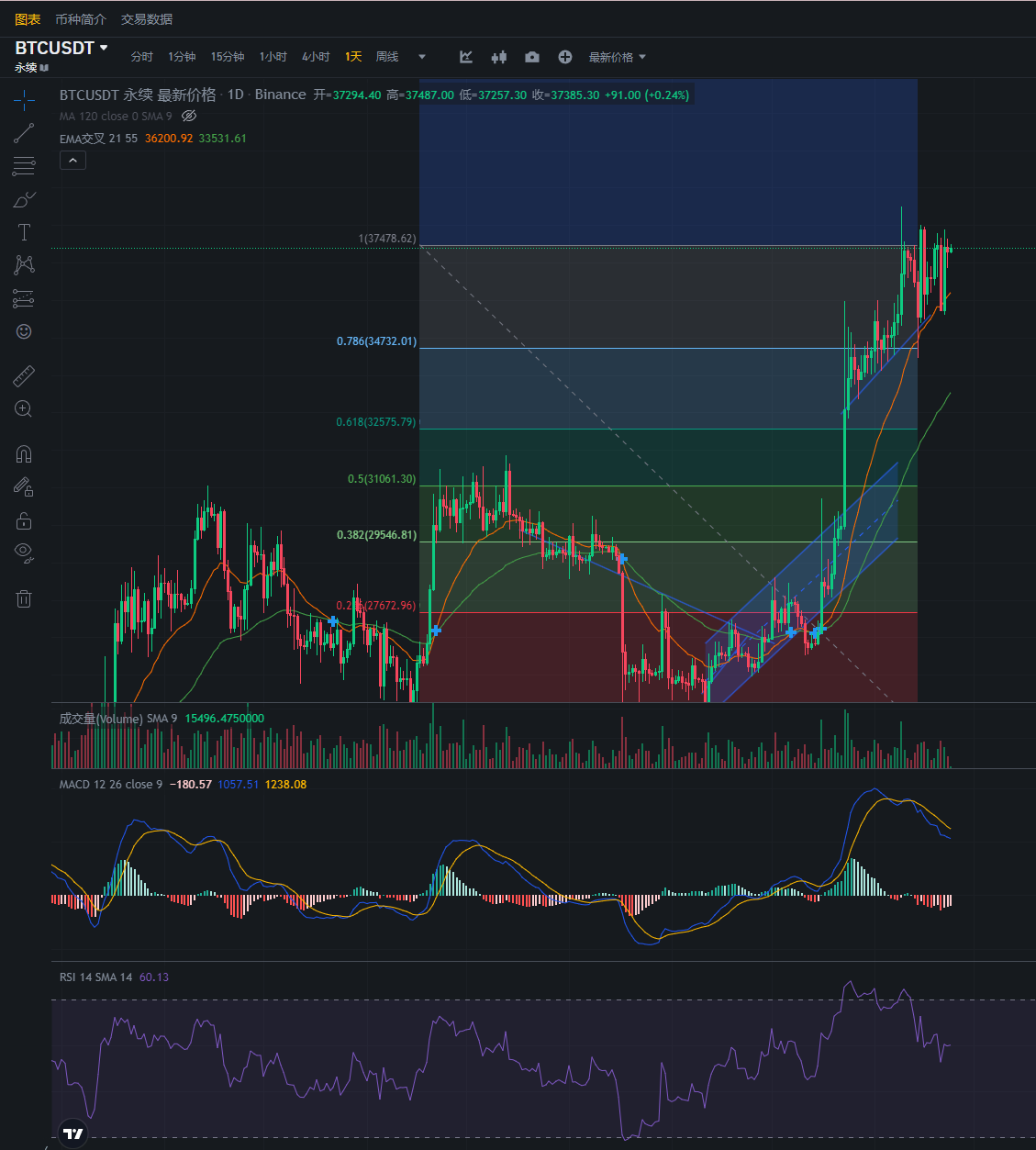The image size is (1036, 1150).
Task: Select the 1小时 timeframe
Action: point(273,57)
